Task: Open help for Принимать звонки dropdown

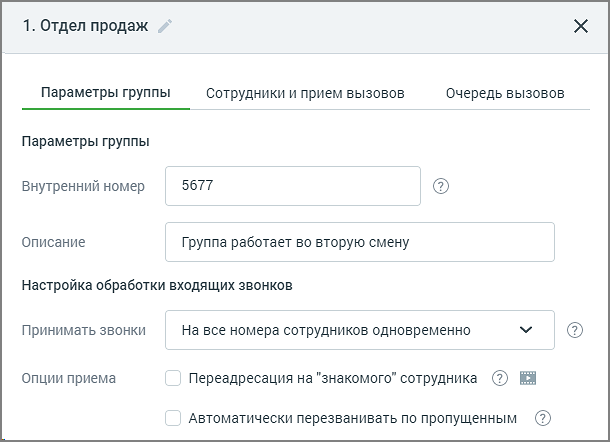Action: click(x=575, y=330)
